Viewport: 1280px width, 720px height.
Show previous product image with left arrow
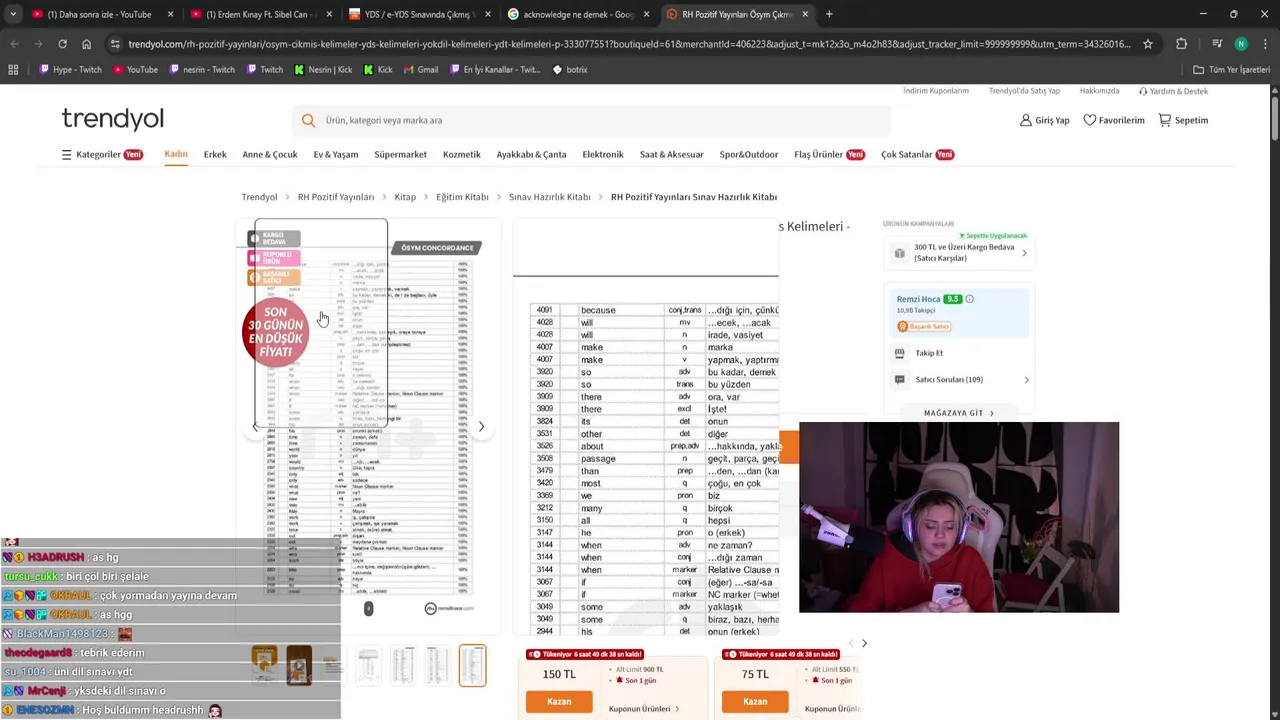click(x=255, y=427)
